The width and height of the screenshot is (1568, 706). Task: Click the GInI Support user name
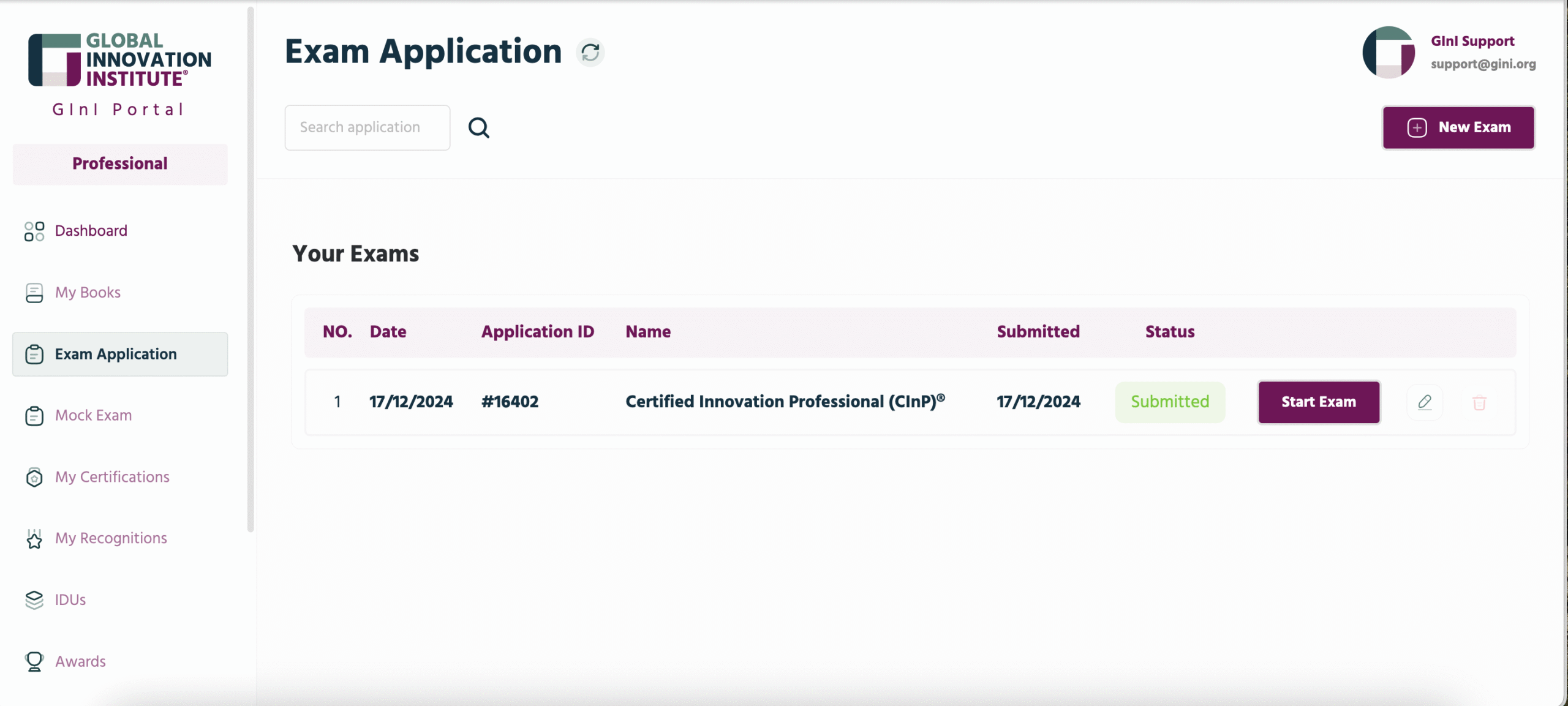1472,41
